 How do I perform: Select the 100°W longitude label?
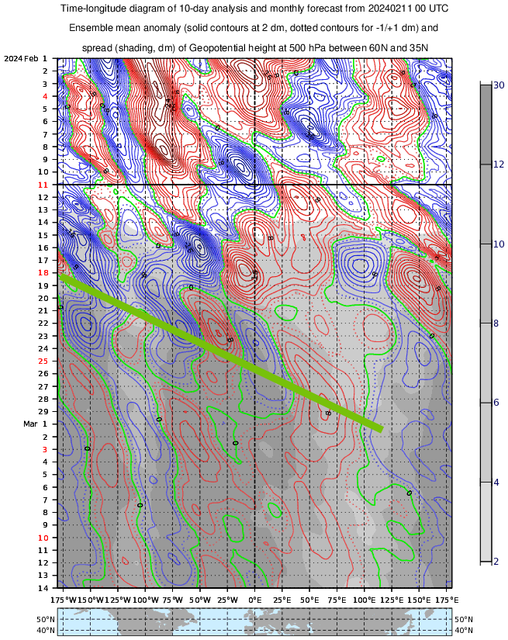coord(146,600)
